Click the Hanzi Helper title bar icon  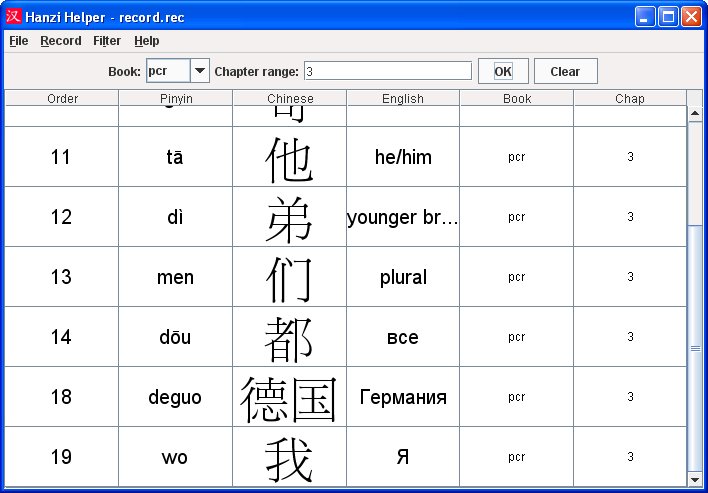point(14,17)
